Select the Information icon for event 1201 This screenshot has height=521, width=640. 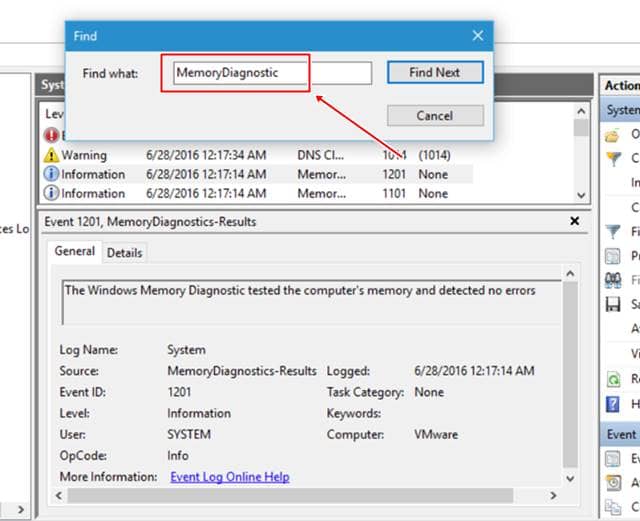tap(52, 174)
